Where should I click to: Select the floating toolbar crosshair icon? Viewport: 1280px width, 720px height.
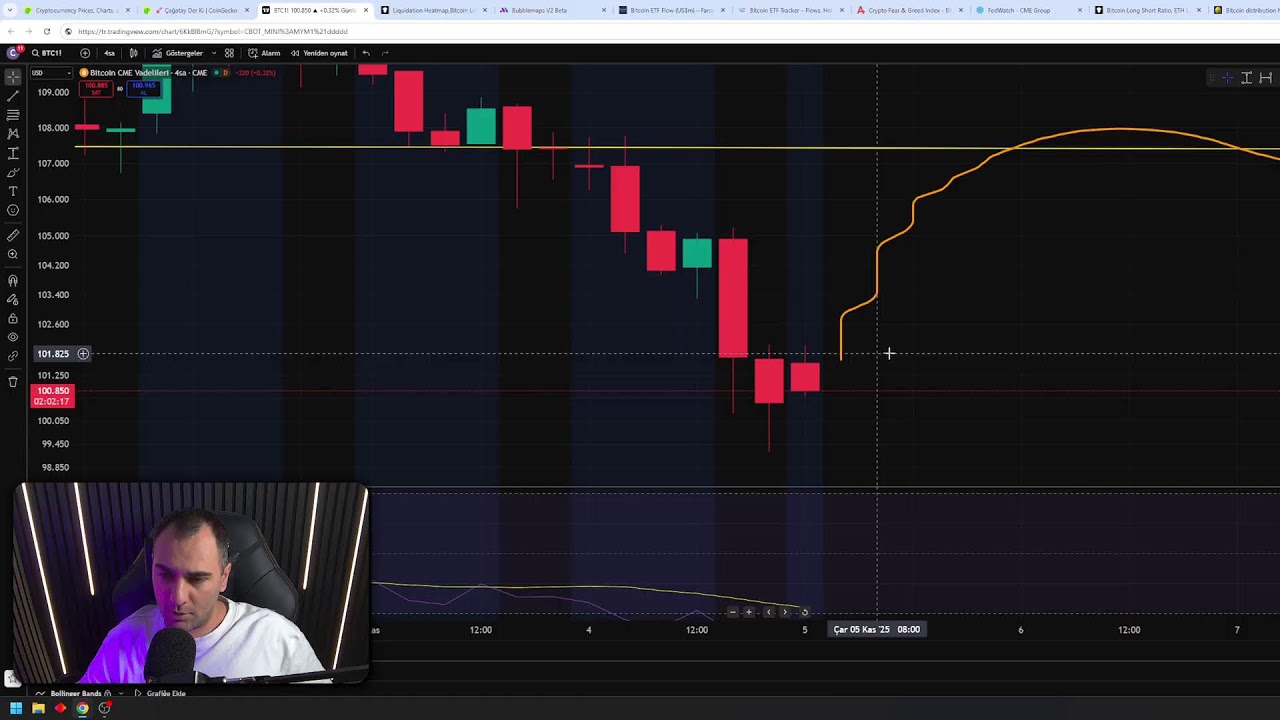coord(1227,78)
